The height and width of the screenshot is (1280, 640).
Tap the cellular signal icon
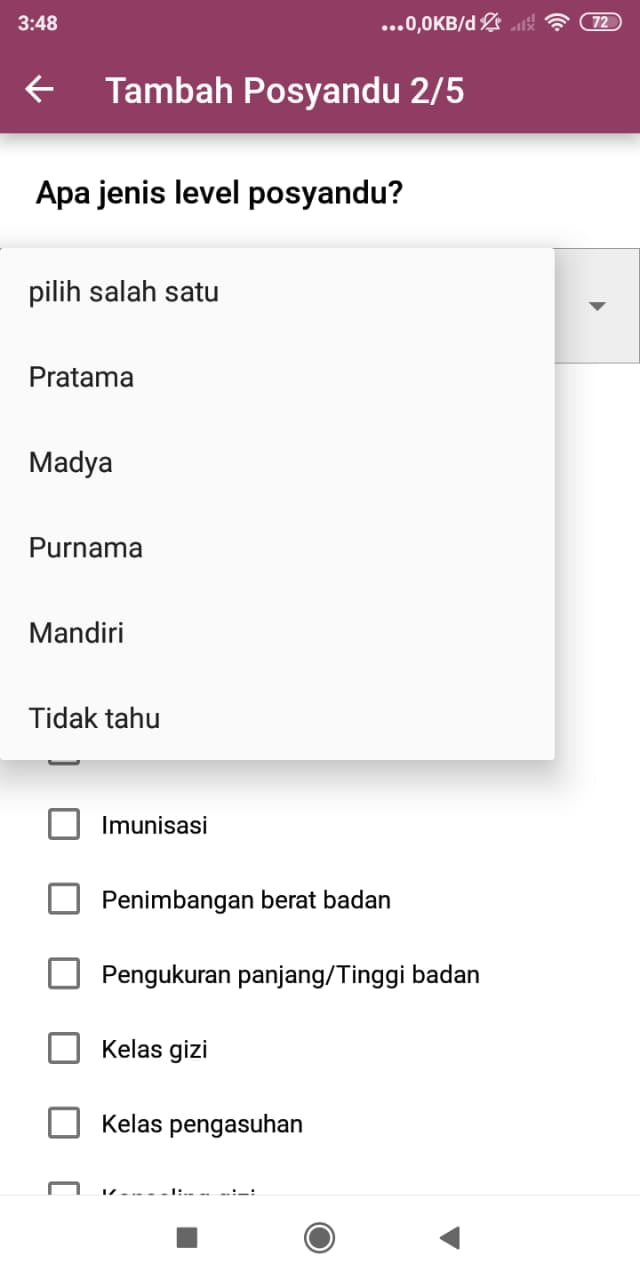coord(523,22)
